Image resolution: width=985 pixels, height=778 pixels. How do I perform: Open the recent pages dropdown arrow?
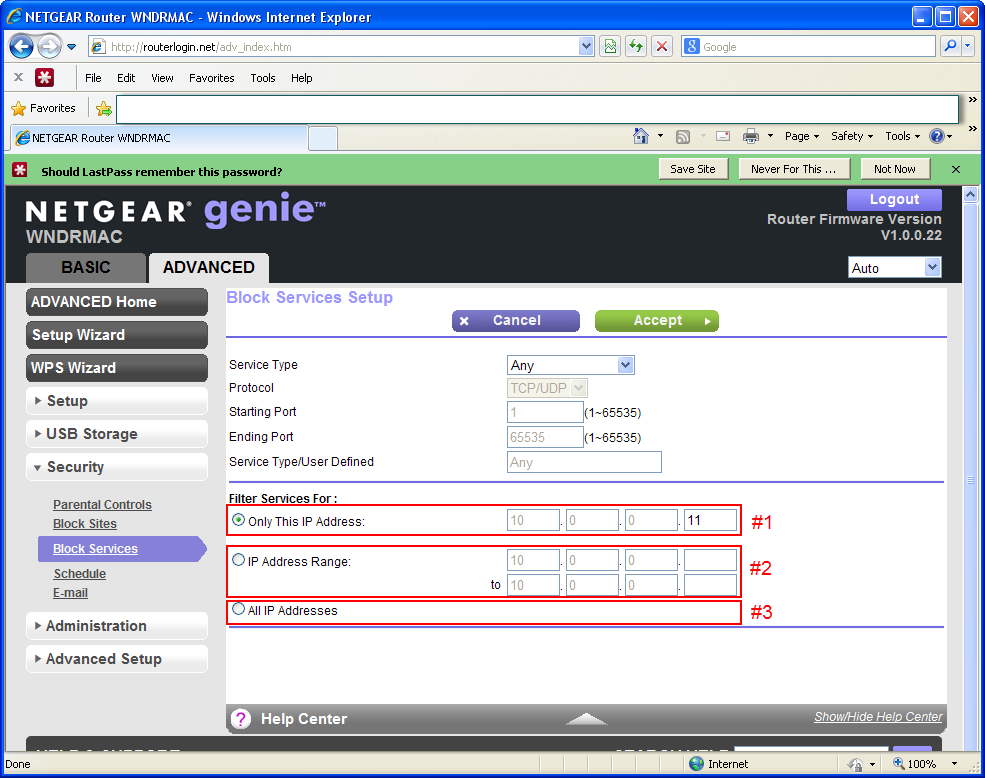(72, 47)
